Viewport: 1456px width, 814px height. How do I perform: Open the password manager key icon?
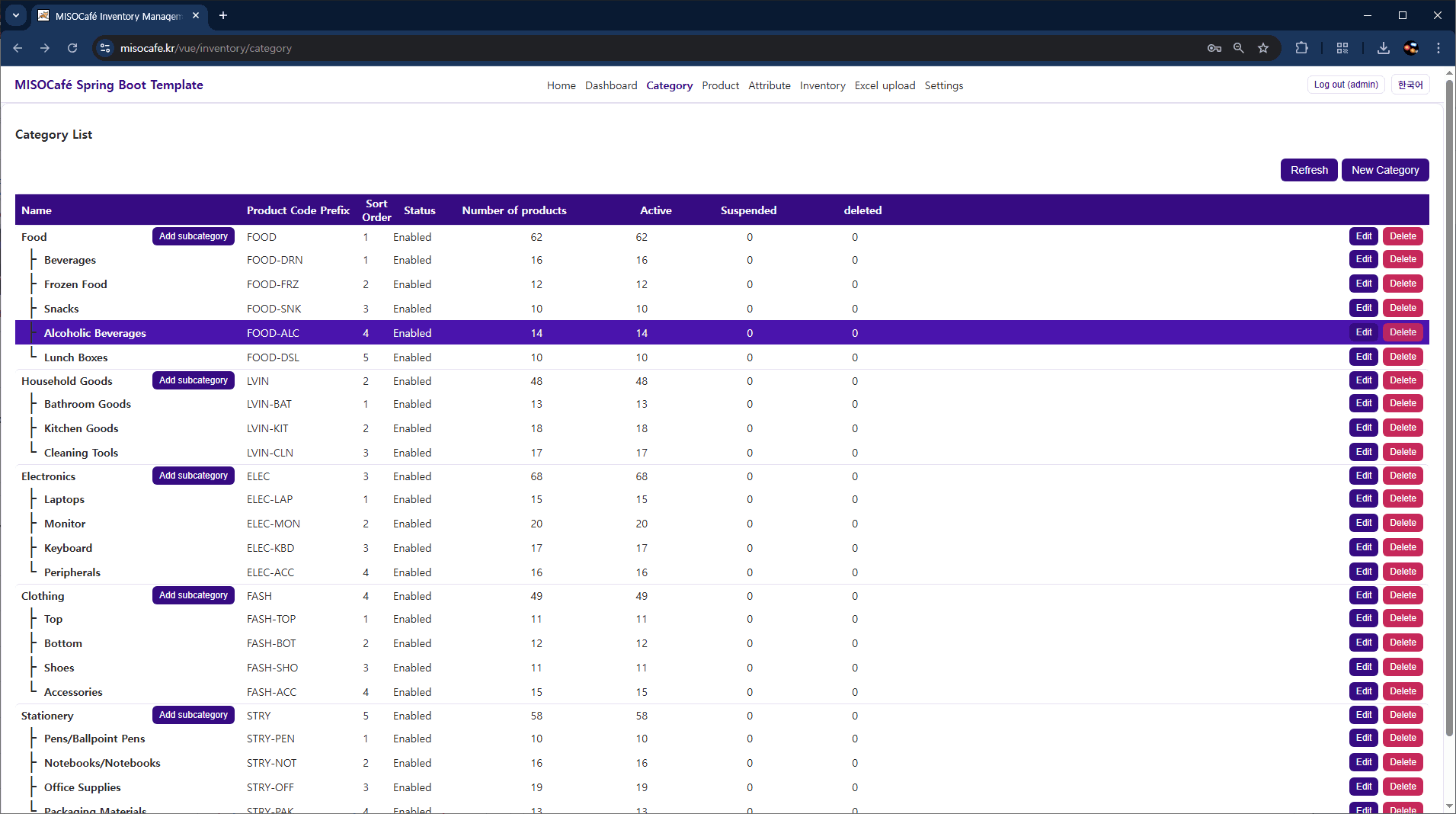coord(1214,48)
